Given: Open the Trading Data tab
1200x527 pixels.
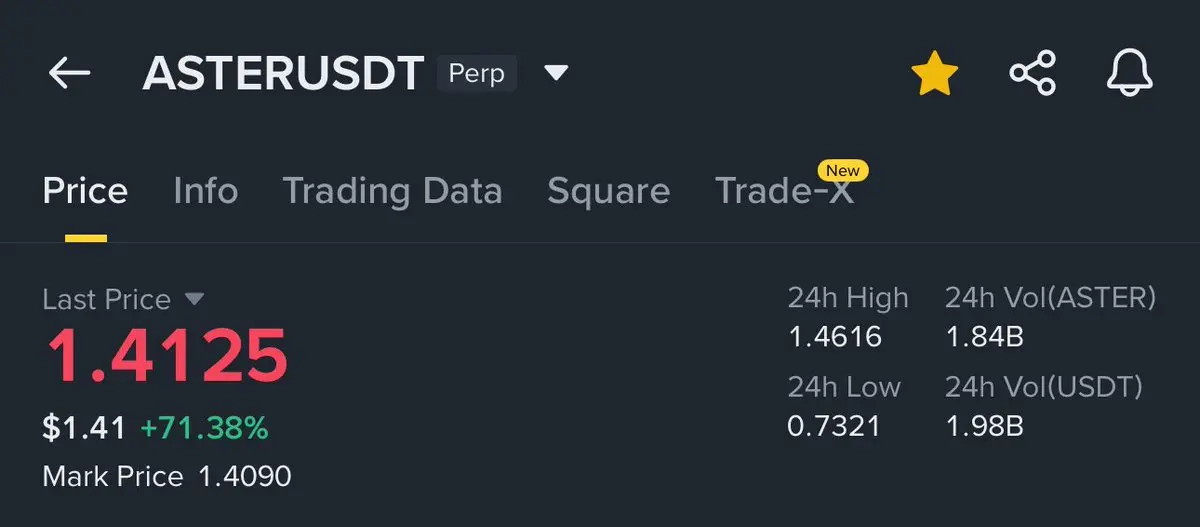Looking at the screenshot, I should [392, 191].
